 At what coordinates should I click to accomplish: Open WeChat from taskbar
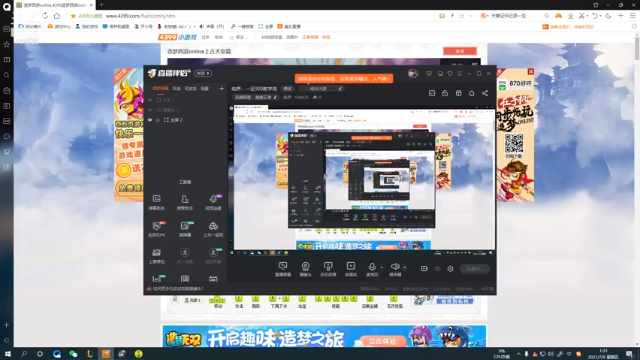(x=73, y=354)
